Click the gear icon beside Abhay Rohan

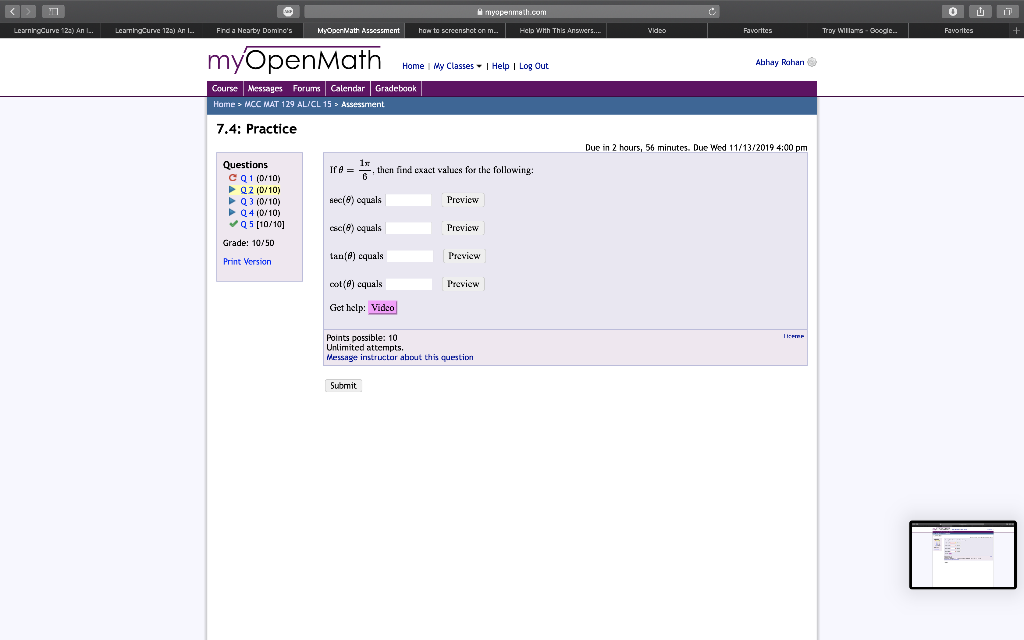coord(812,62)
